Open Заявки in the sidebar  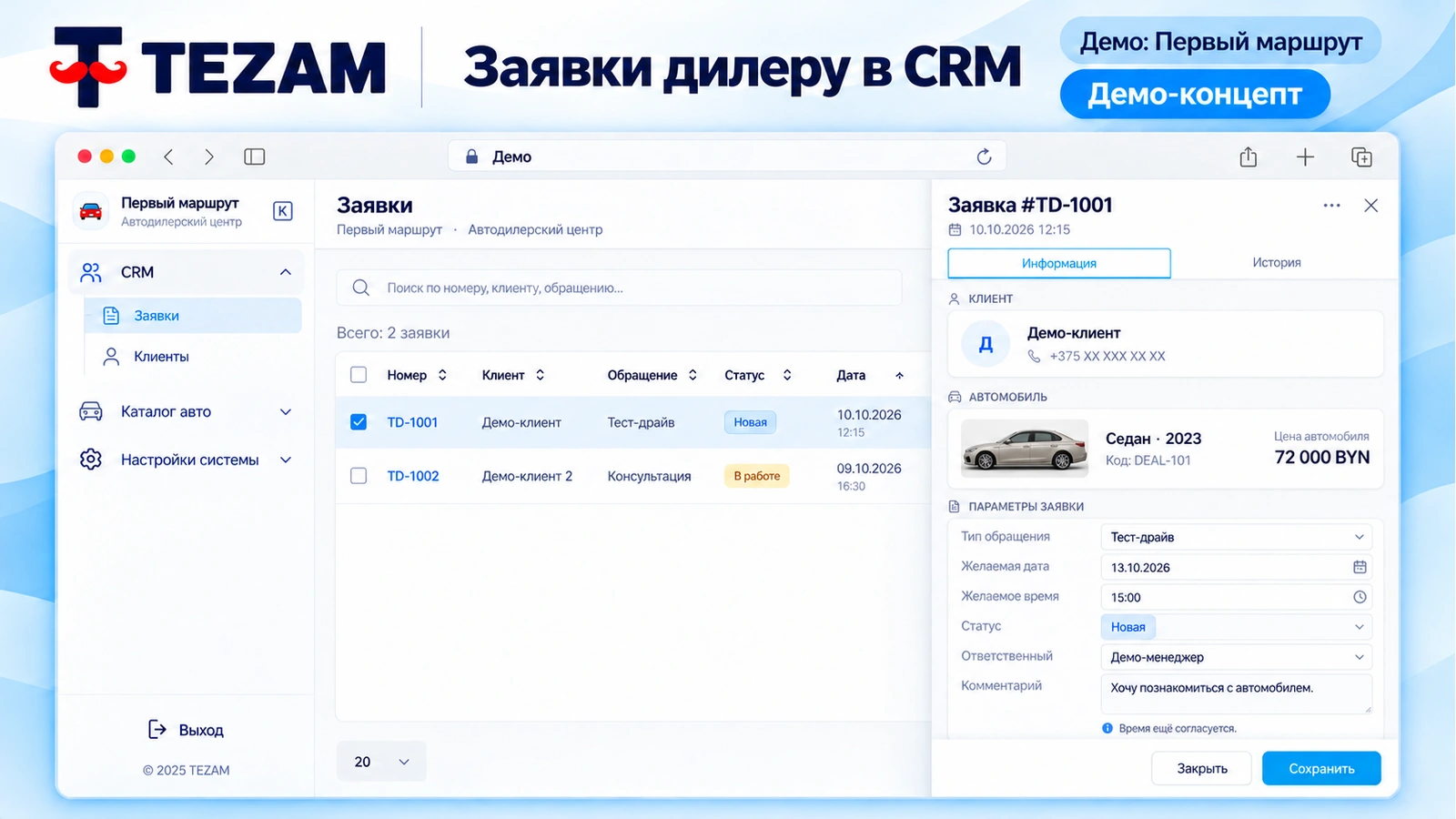[x=193, y=316]
